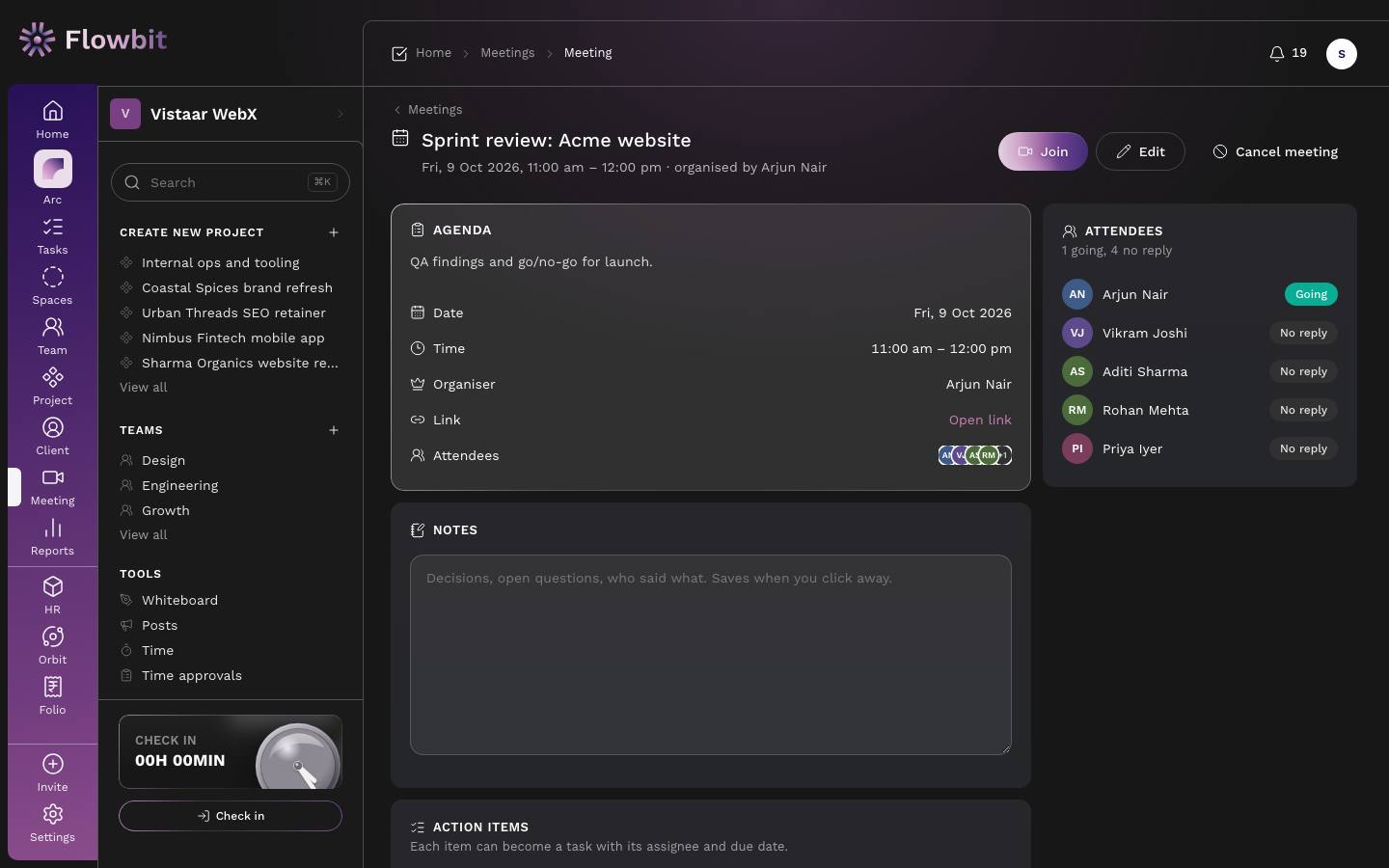Go back to Meetings via chevron link
The width and height of the screenshot is (1389, 868).
point(427,110)
